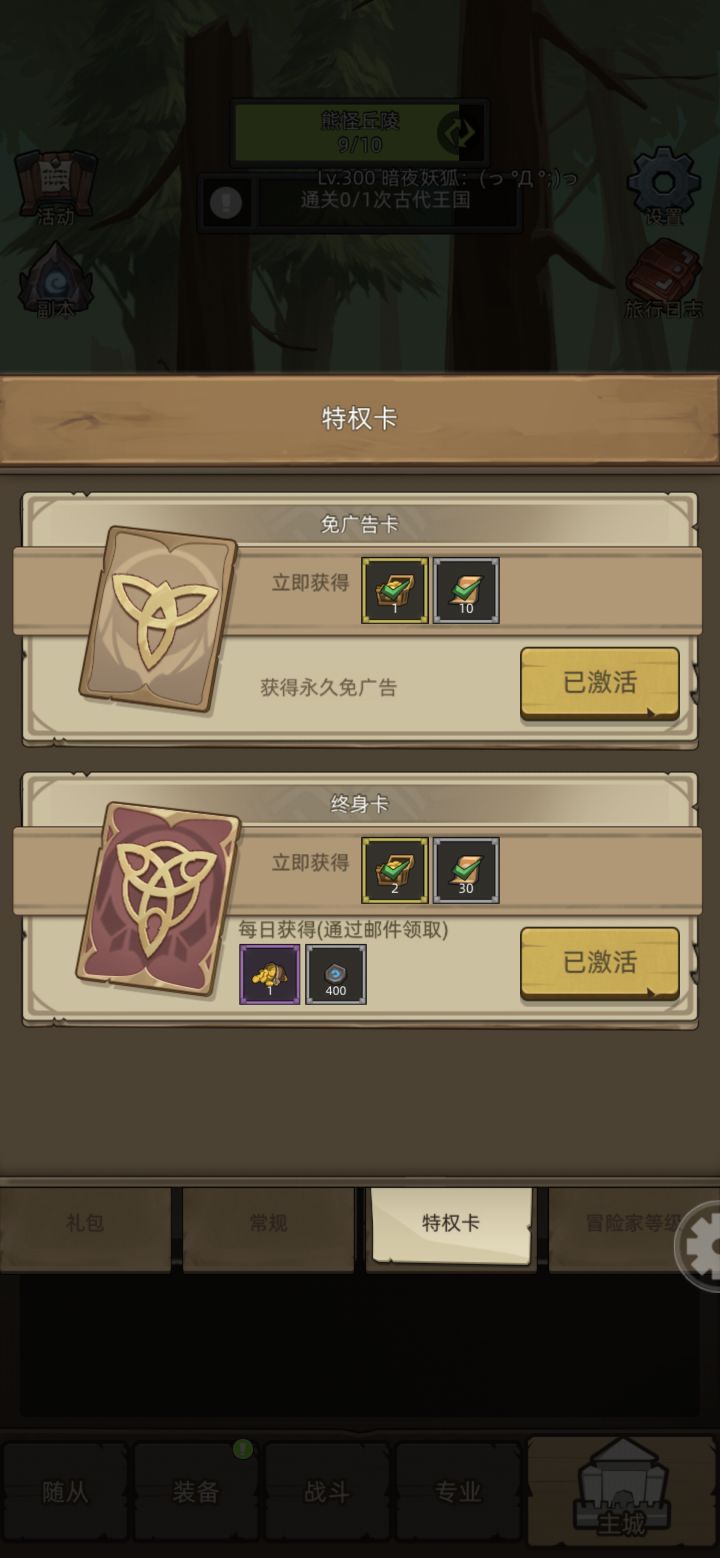
Task: Tap the daily 400 gem reward icon
Action: tap(336, 974)
